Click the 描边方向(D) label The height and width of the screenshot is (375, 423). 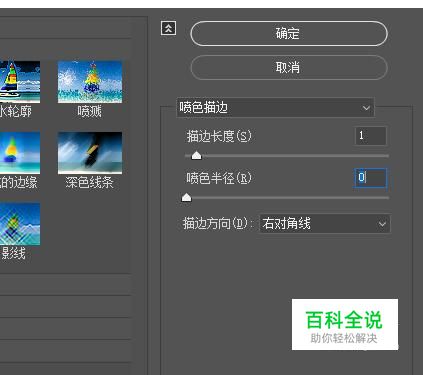coord(218,224)
